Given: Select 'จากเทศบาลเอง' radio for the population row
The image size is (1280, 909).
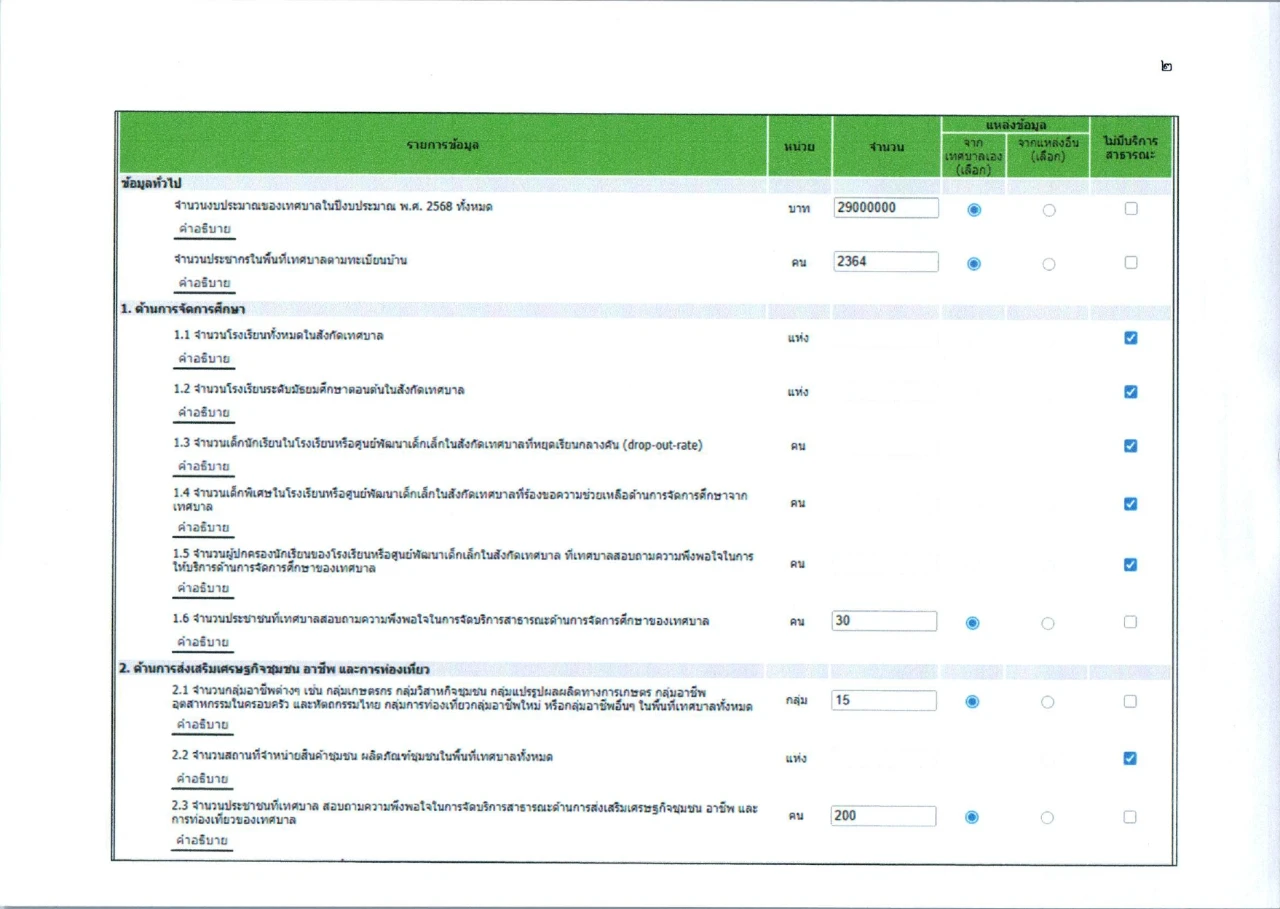Looking at the screenshot, I should point(974,264).
